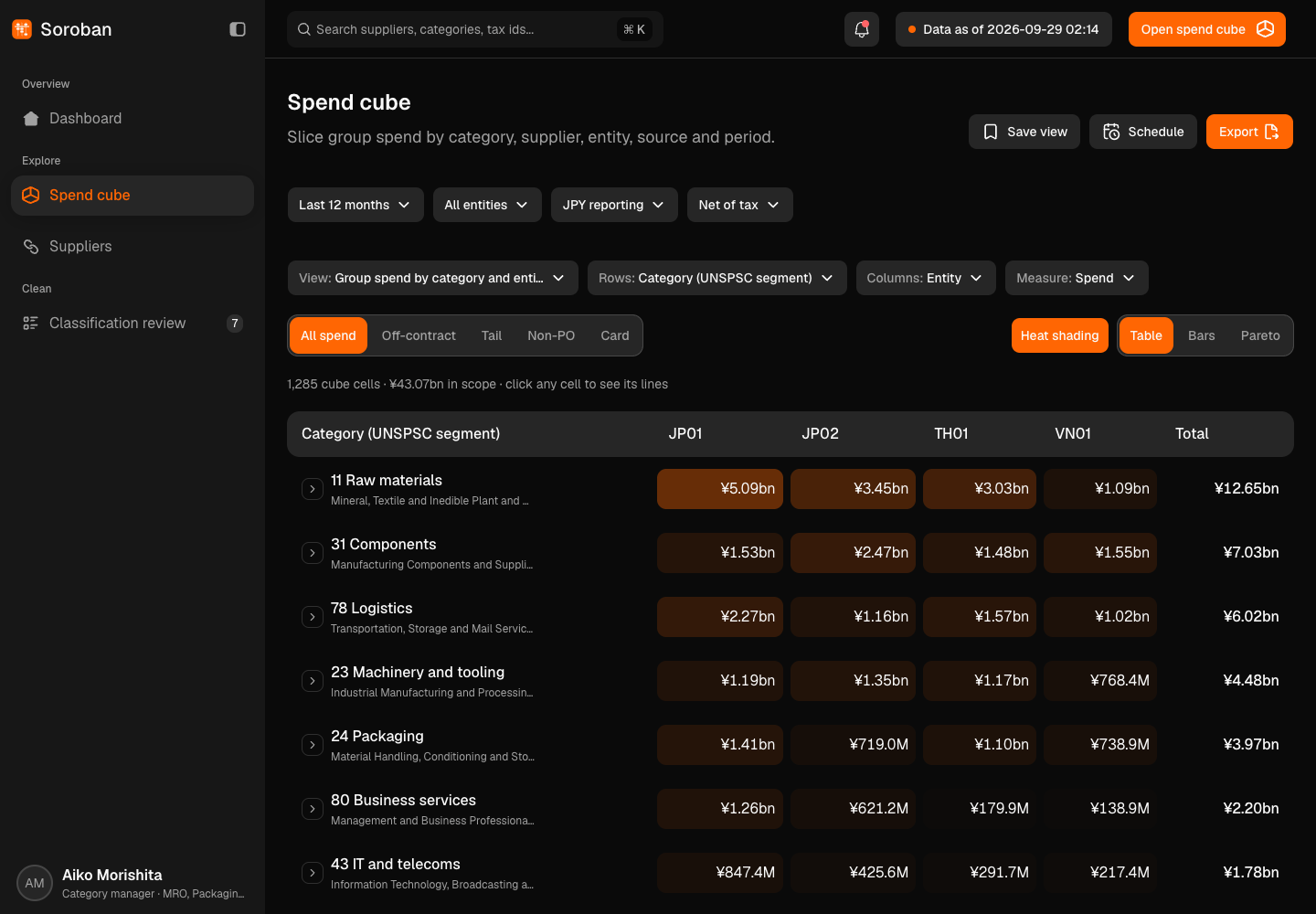The width and height of the screenshot is (1316, 914).
Task: Expand the 11 Raw materials row
Action: click(x=313, y=489)
